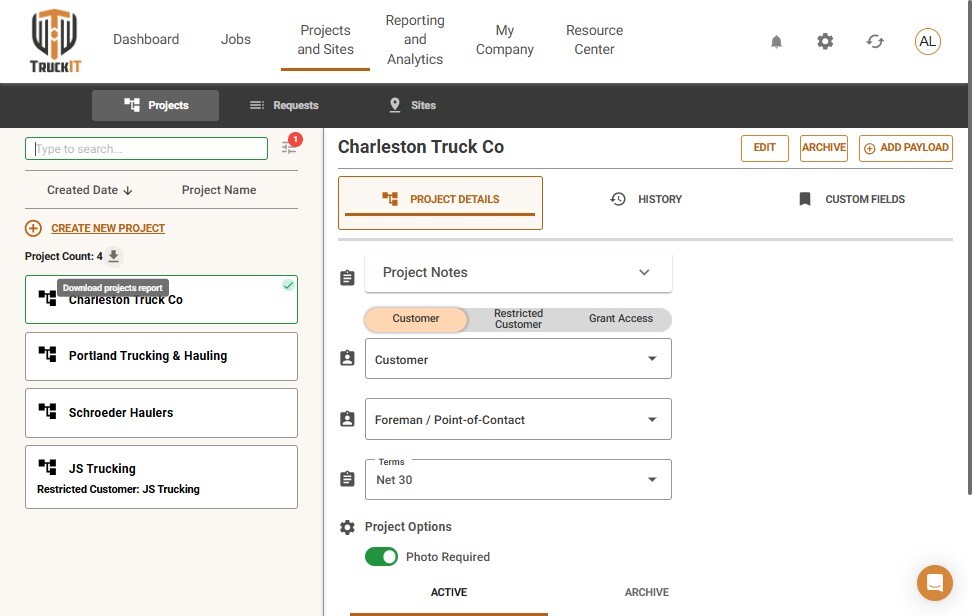The height and width of the screenshot is (616, 972).
Task: Open the AL user avatar menu
Action: [x=927, y=42]
